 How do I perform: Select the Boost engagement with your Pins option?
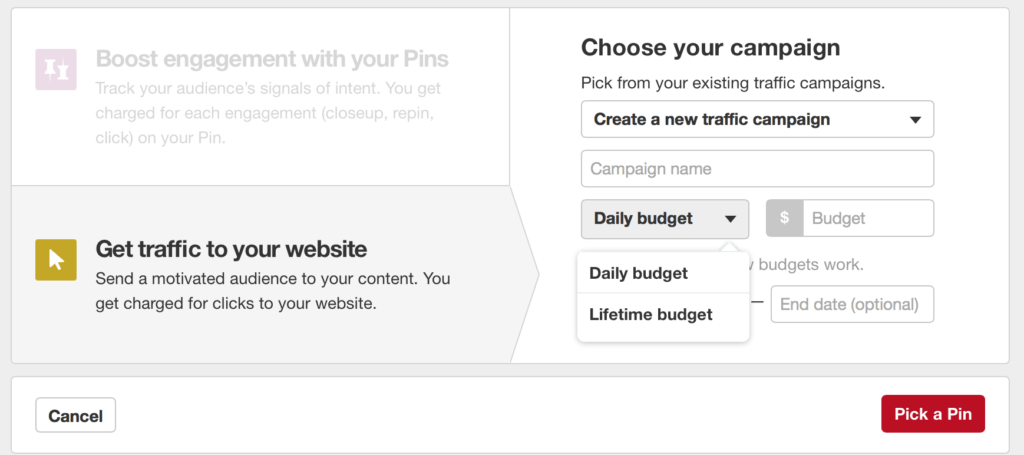coord(260,97)
